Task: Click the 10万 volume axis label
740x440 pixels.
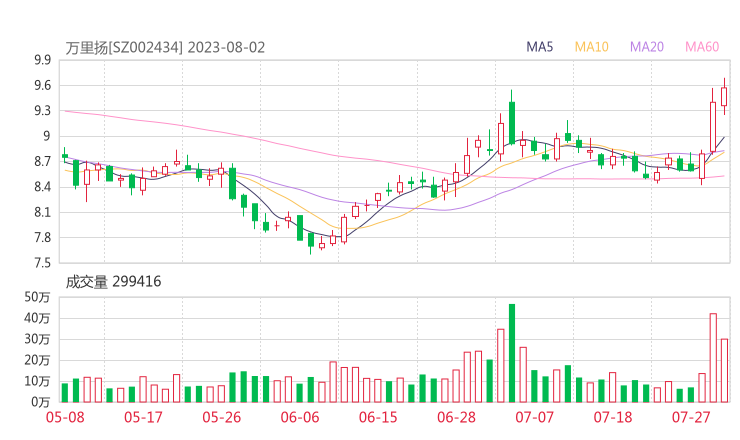Action: pos(37,381)
